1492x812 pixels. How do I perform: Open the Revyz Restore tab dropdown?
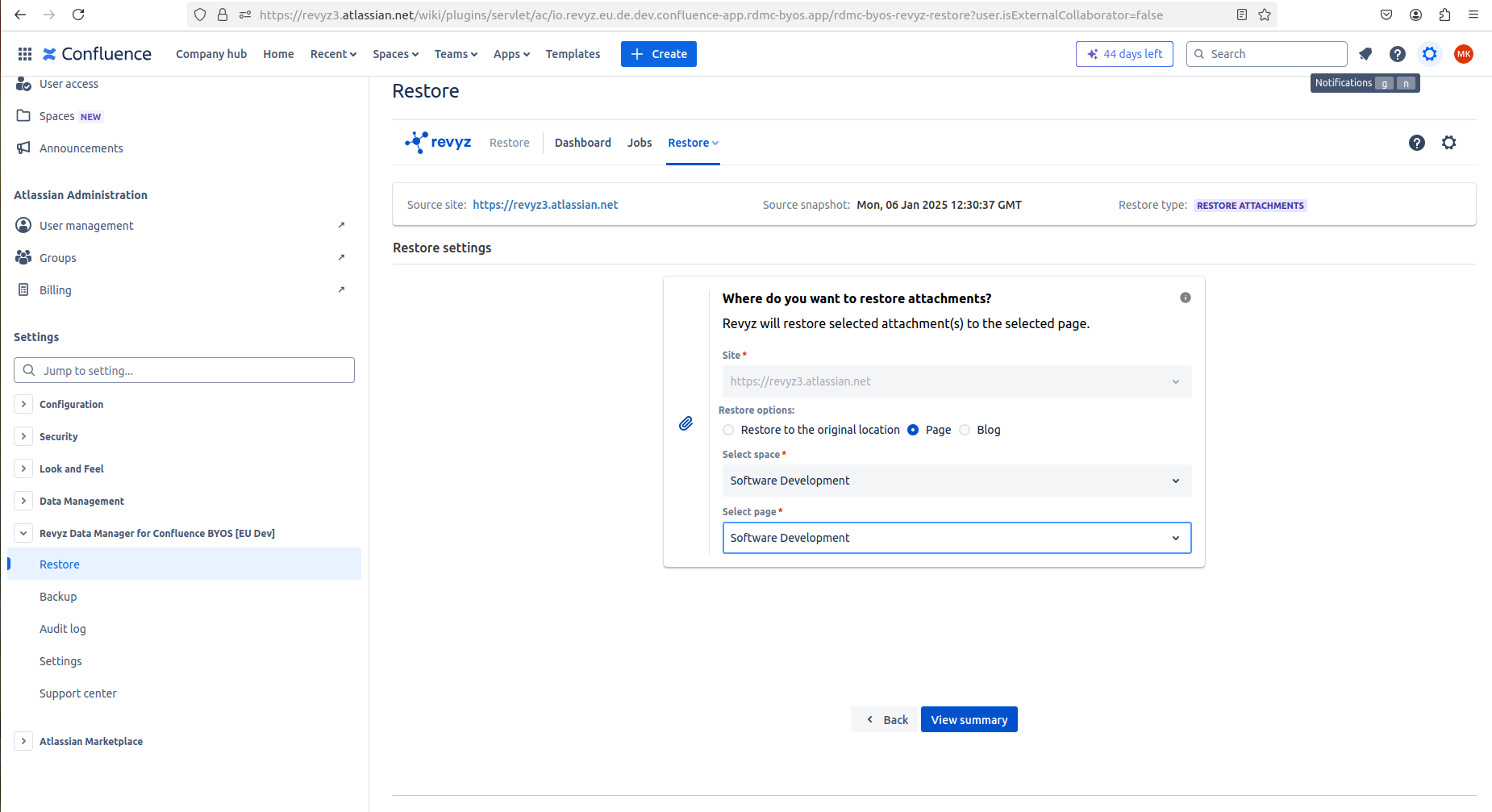[693, 143]
